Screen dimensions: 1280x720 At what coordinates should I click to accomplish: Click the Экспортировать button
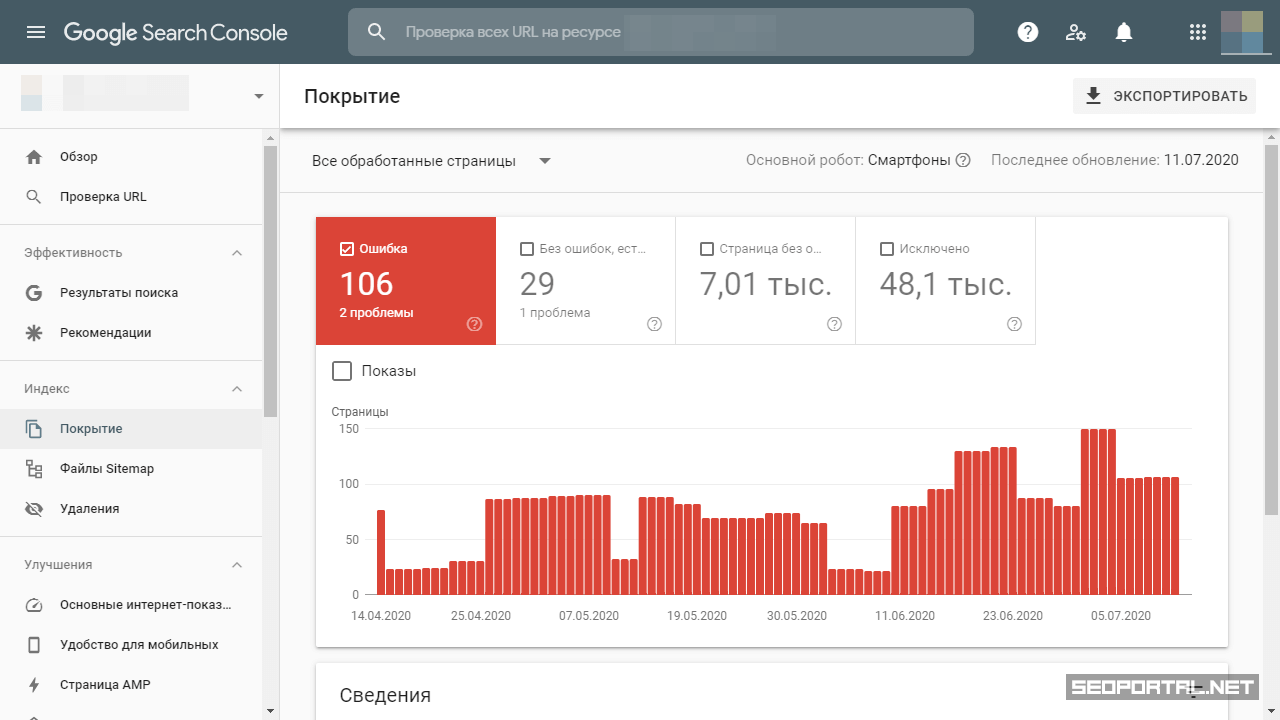(x=1164, y=96)
